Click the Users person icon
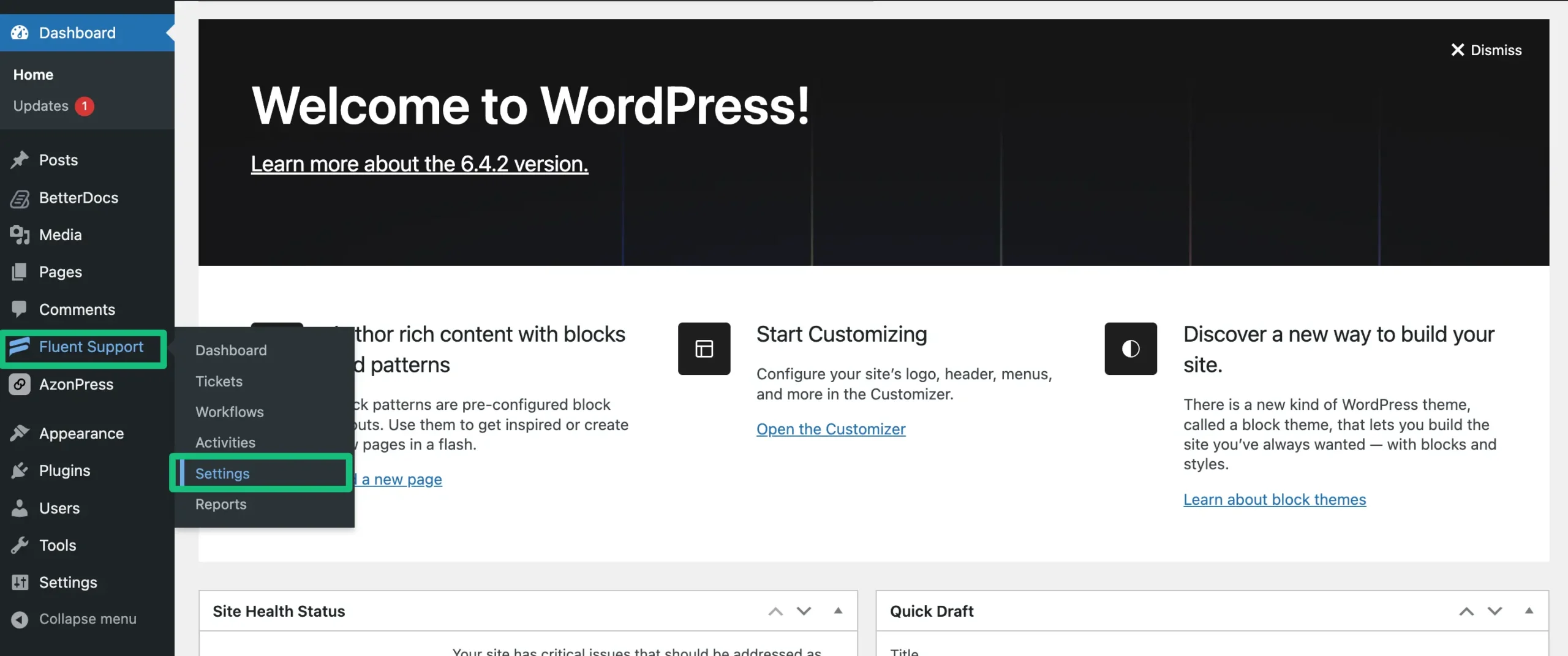The image size is (1568, 656). click(20, 508)
